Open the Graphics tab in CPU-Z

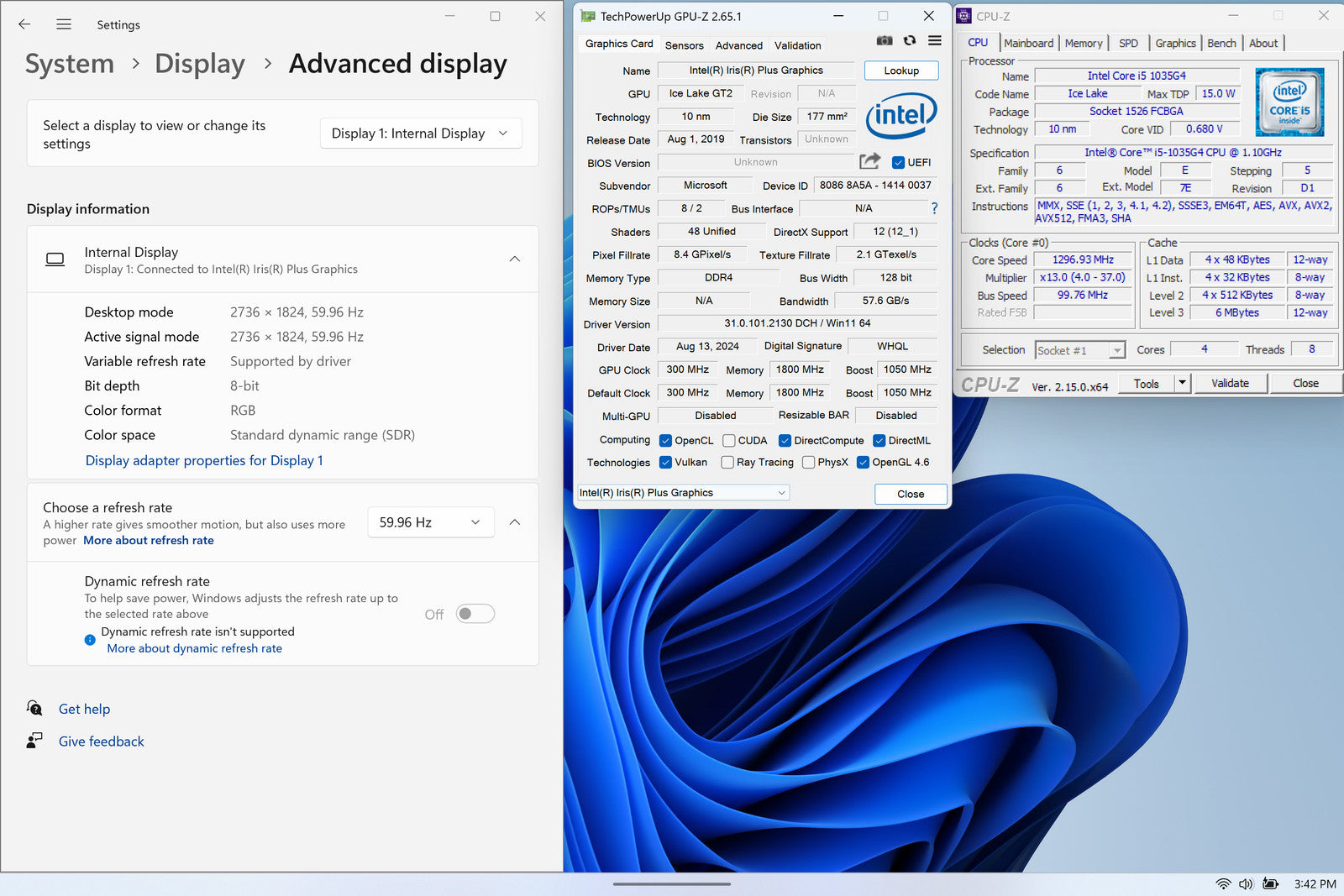(1175, 43)
